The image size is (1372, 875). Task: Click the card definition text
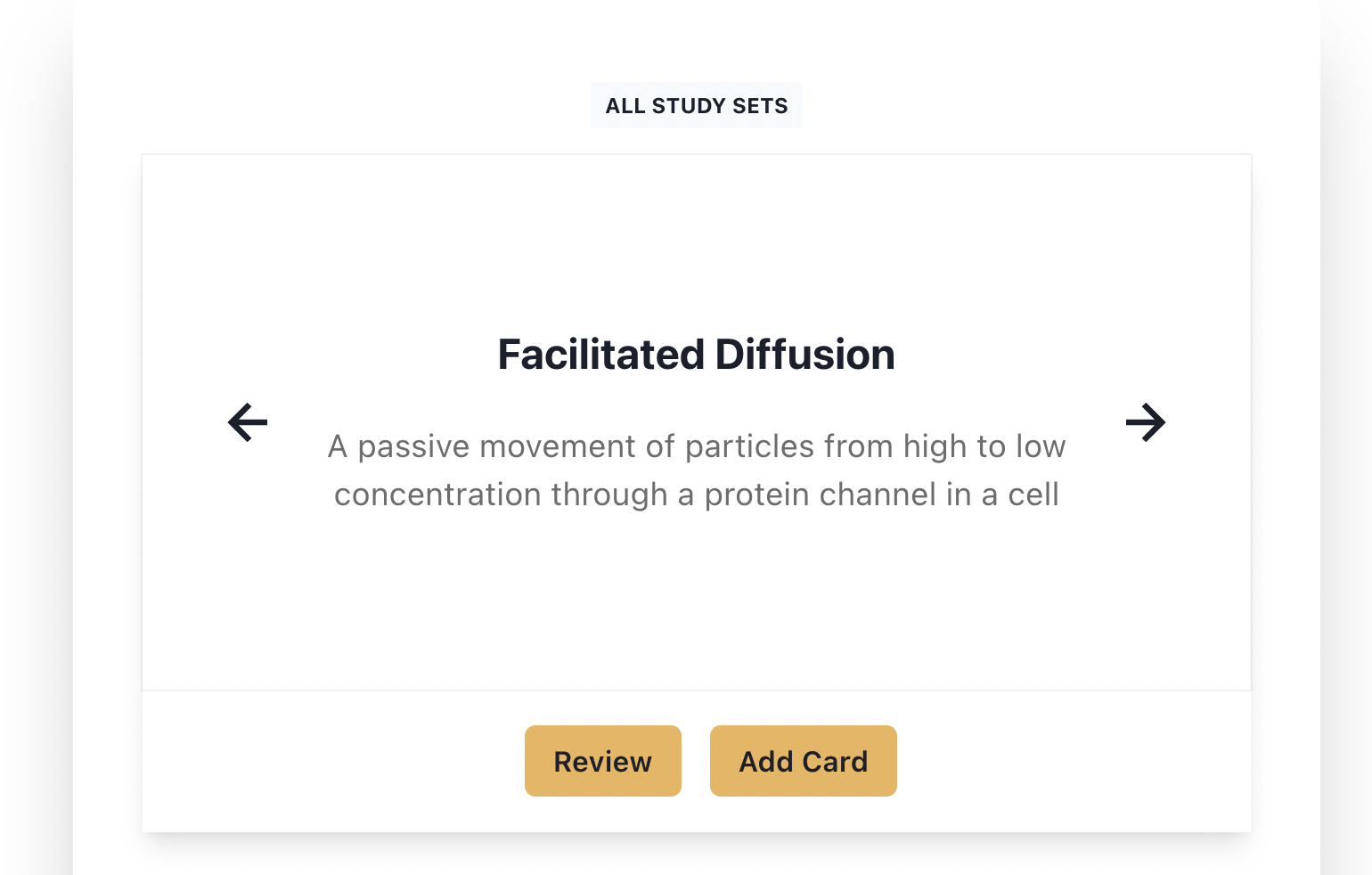point(696,470)
